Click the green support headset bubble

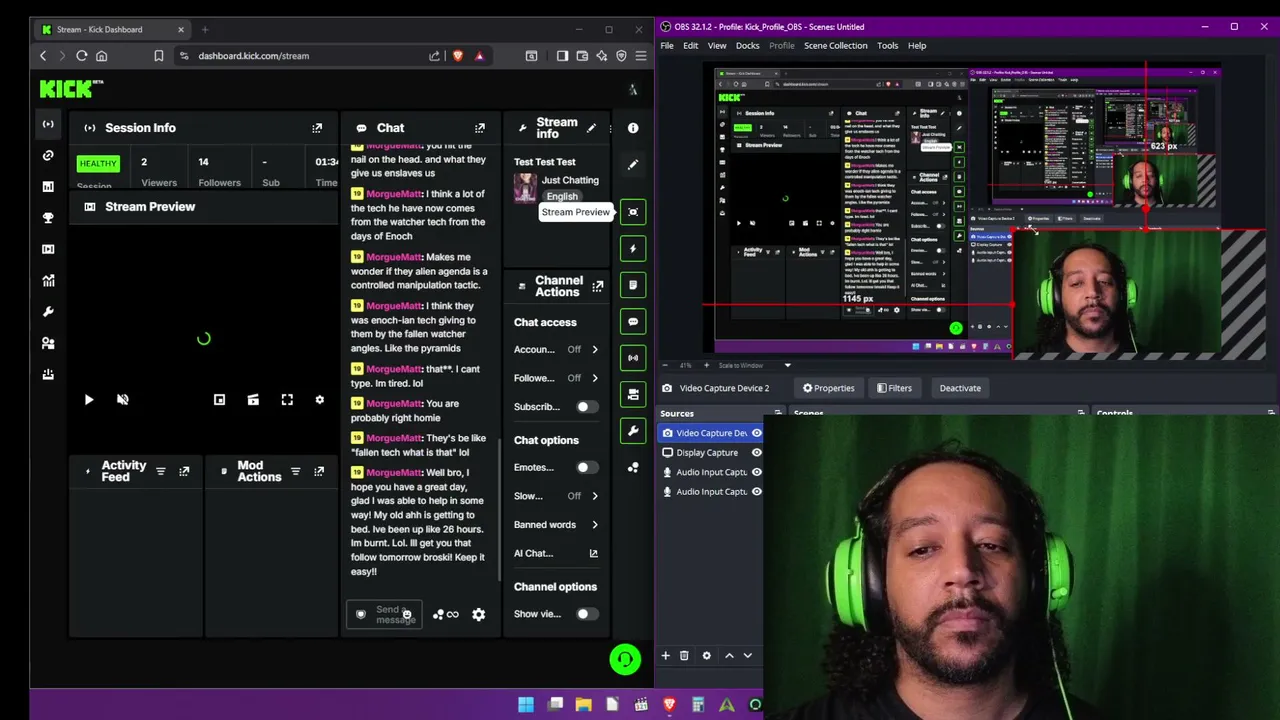point(625,659)
